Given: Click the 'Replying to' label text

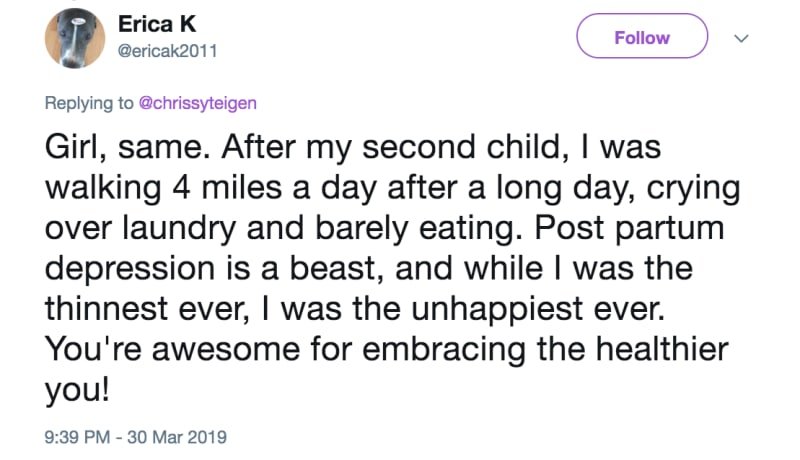Looking at the screenshot, I should pos(89,103).
